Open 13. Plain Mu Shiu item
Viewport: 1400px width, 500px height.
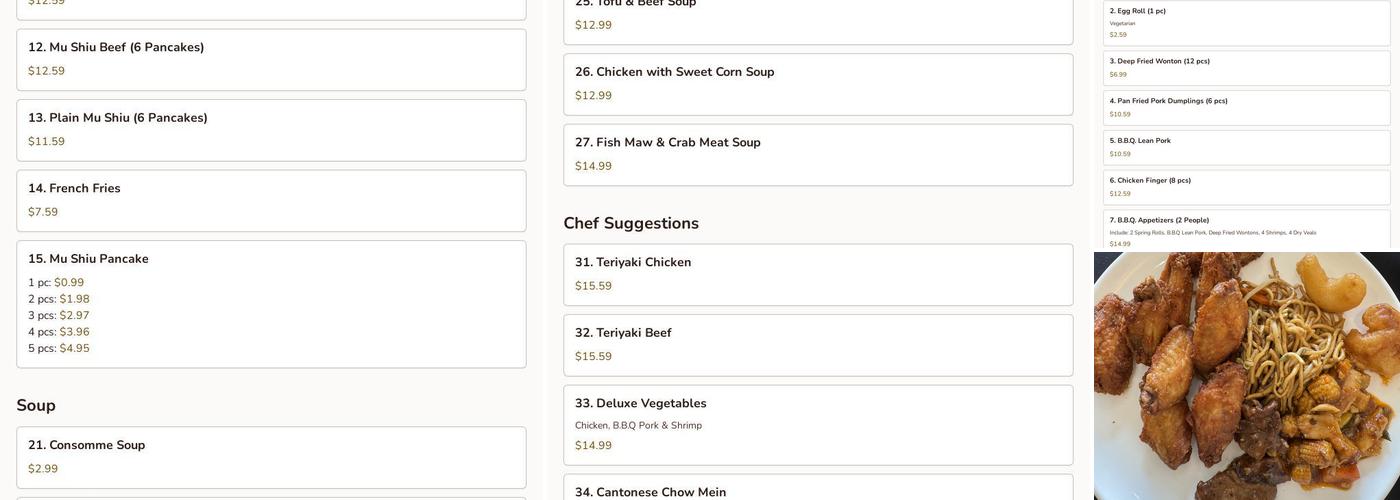coord(271,130)
